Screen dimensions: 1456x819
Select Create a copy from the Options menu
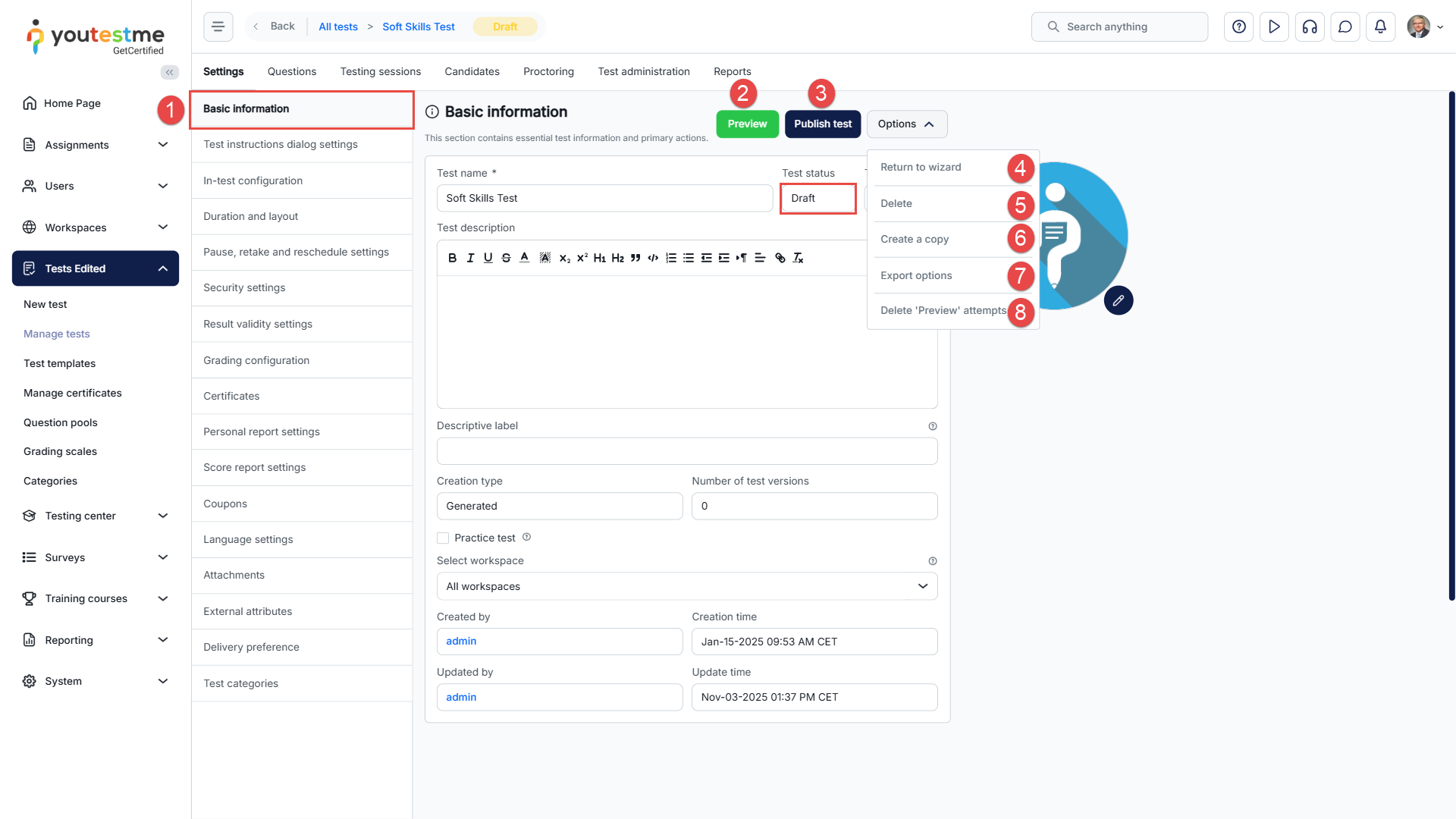tap(915, 239)
